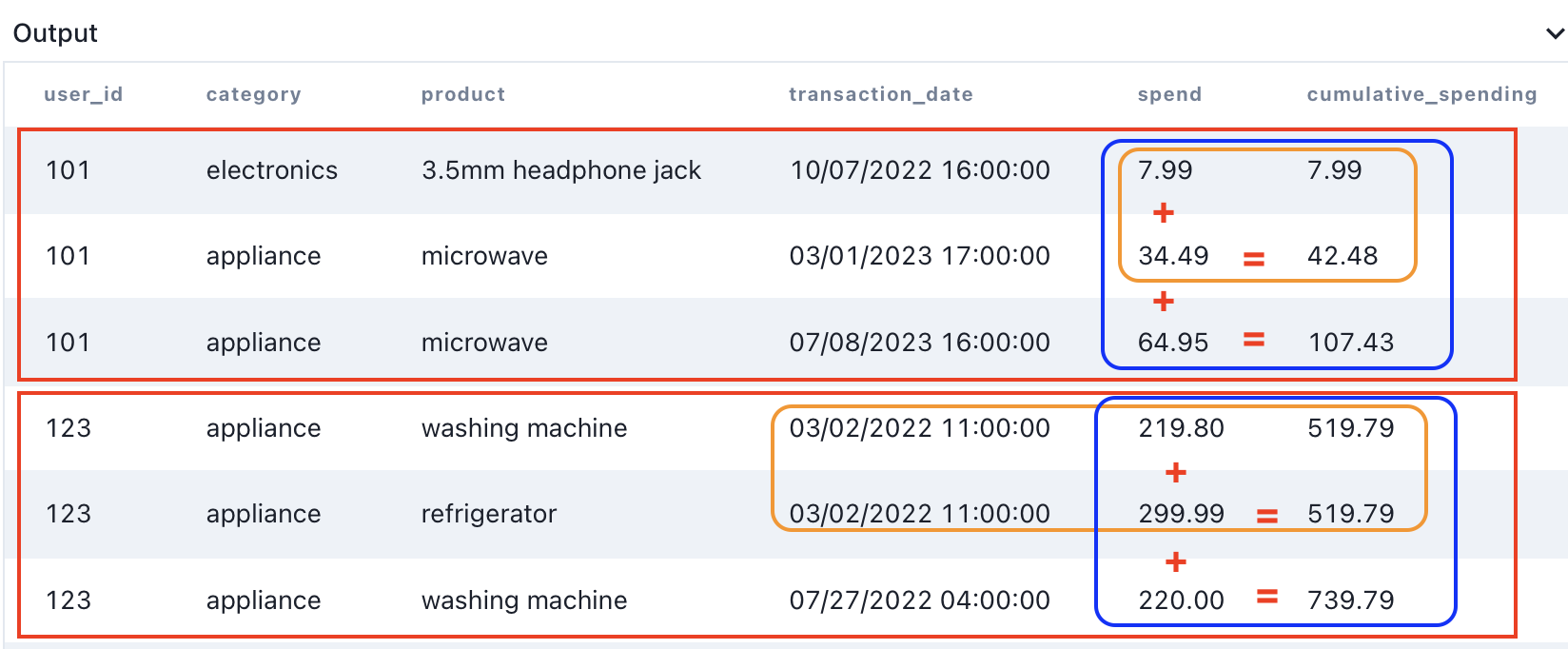This screenshot has height=649, width=1568.
Task: Sort by the user_id column header
Action: pyautogui.click(x=83, y=94)
